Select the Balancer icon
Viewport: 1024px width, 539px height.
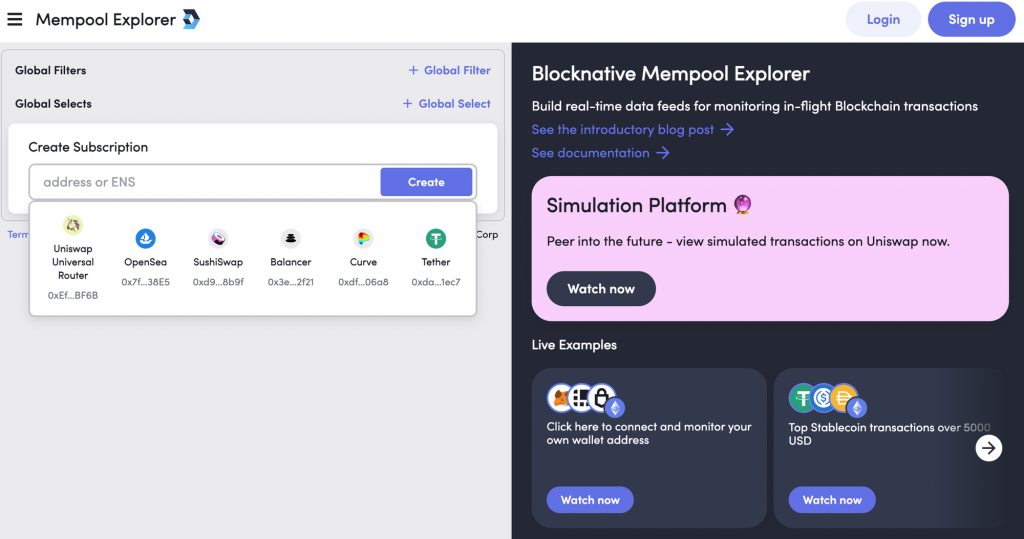click(291, 238)
